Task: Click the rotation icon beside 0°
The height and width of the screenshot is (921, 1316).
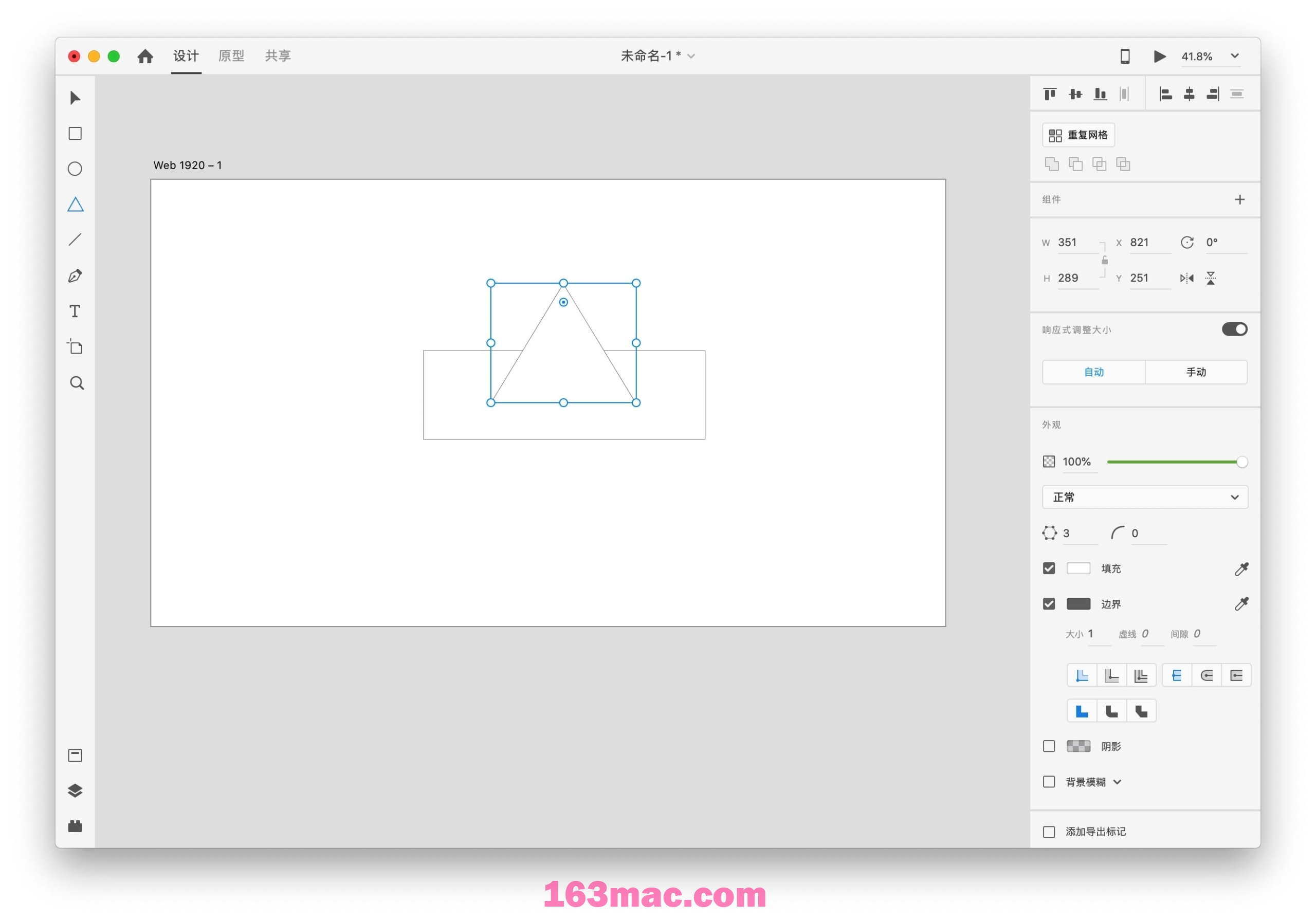Action: [x=1187, y=243]
